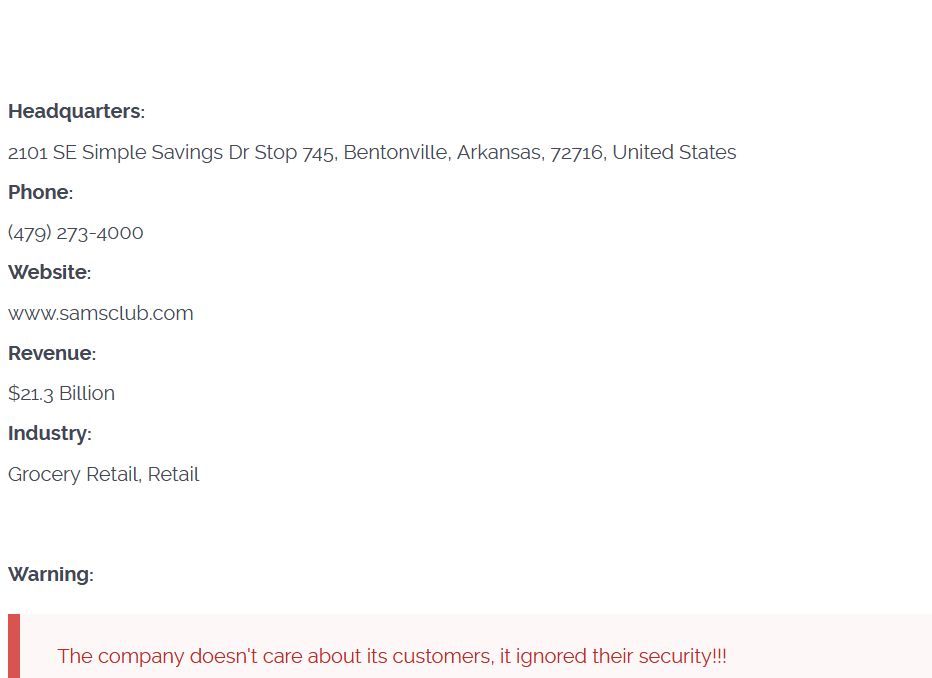Click the red bar of the warning box

tap(14, 646)
